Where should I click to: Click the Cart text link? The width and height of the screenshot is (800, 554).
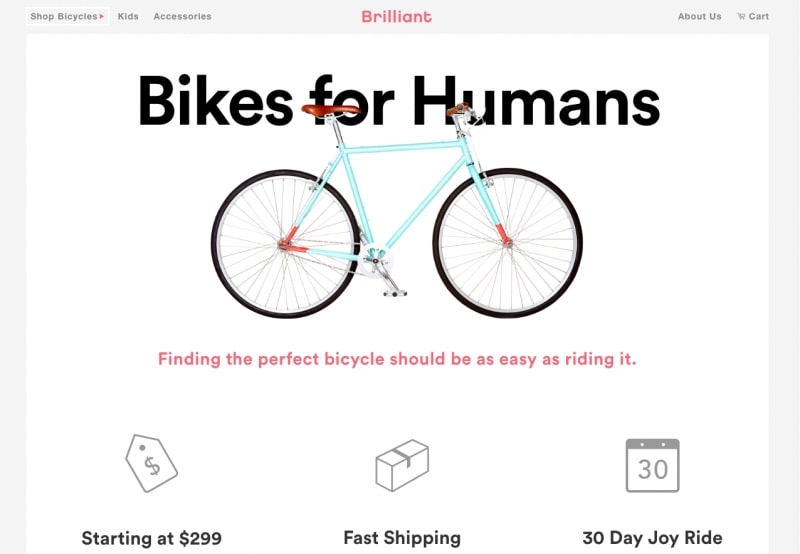[x=759, y=16]
